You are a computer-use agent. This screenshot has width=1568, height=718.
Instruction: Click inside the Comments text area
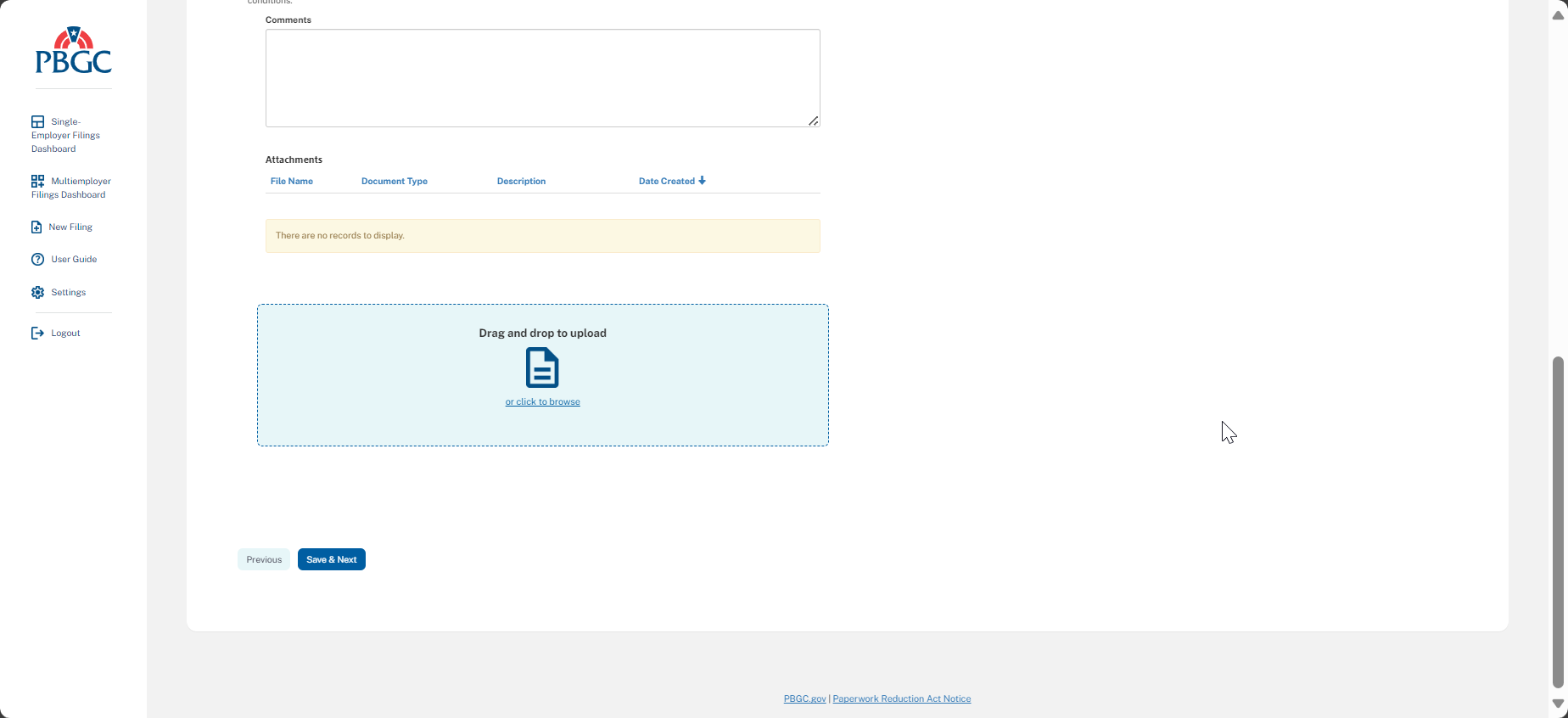[543, 78]
